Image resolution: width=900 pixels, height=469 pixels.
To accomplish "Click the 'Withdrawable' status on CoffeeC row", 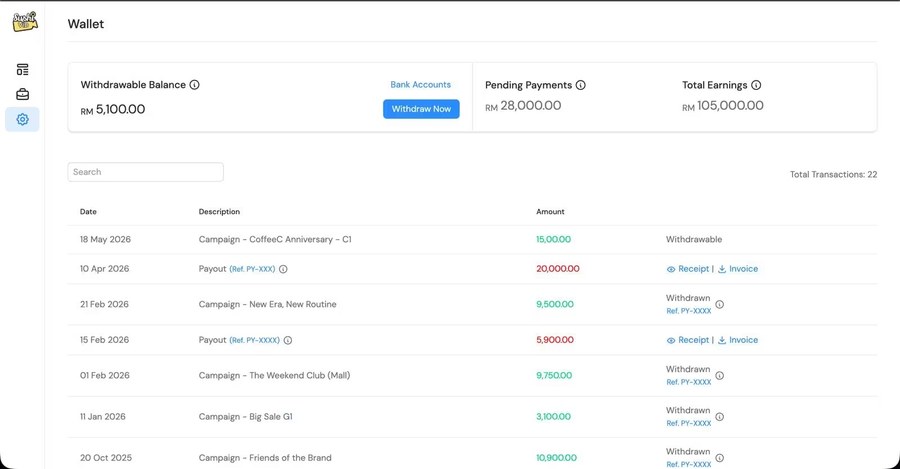I will (694, 239).
